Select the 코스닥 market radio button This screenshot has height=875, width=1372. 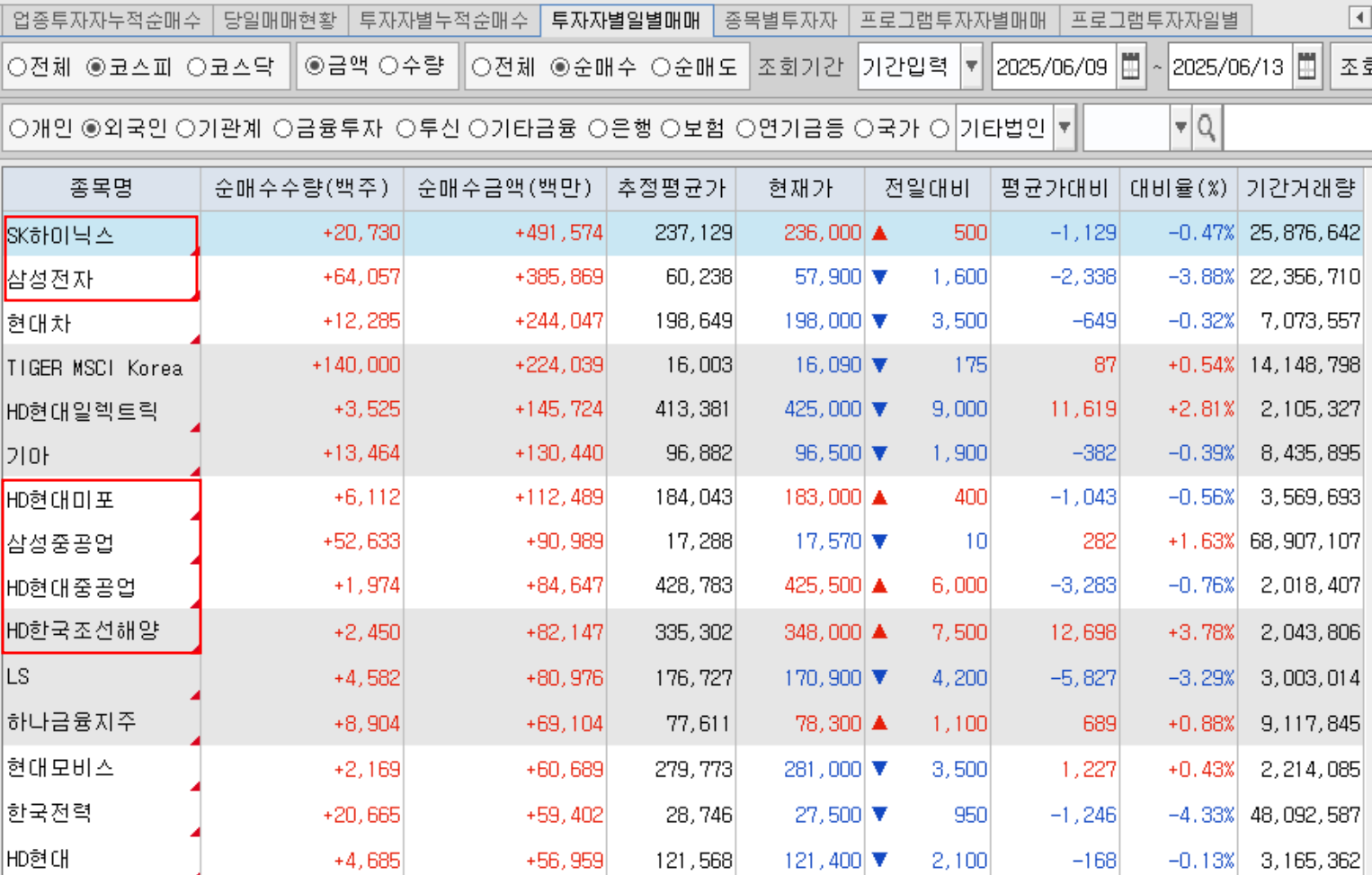(x=197, y=67)
